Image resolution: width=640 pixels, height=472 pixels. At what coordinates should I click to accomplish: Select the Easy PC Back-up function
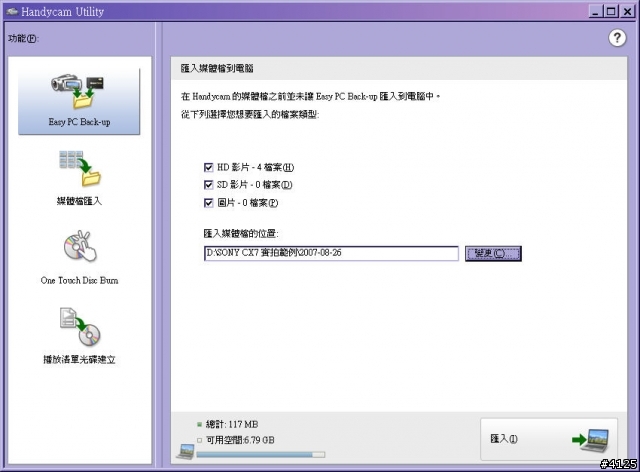point(79,101)
